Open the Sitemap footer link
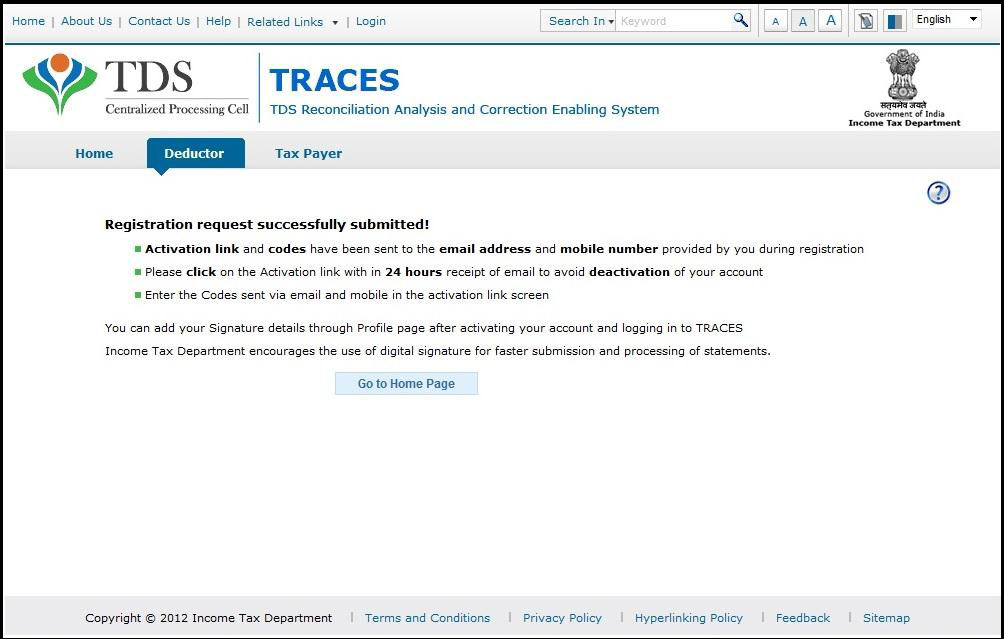 coord(886,618)
